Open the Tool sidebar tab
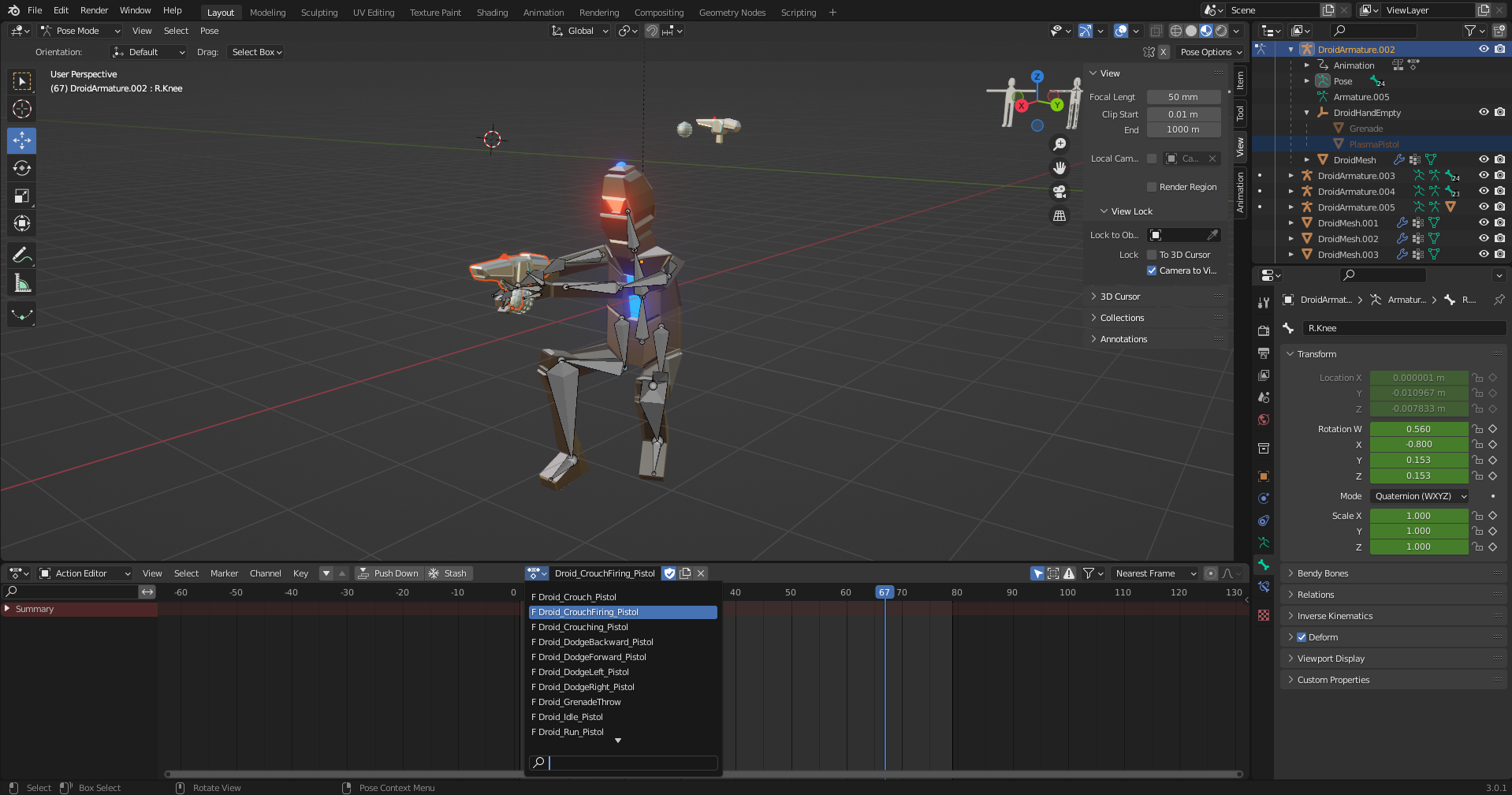This screenshot has height=795, width=1512. 1240,114
